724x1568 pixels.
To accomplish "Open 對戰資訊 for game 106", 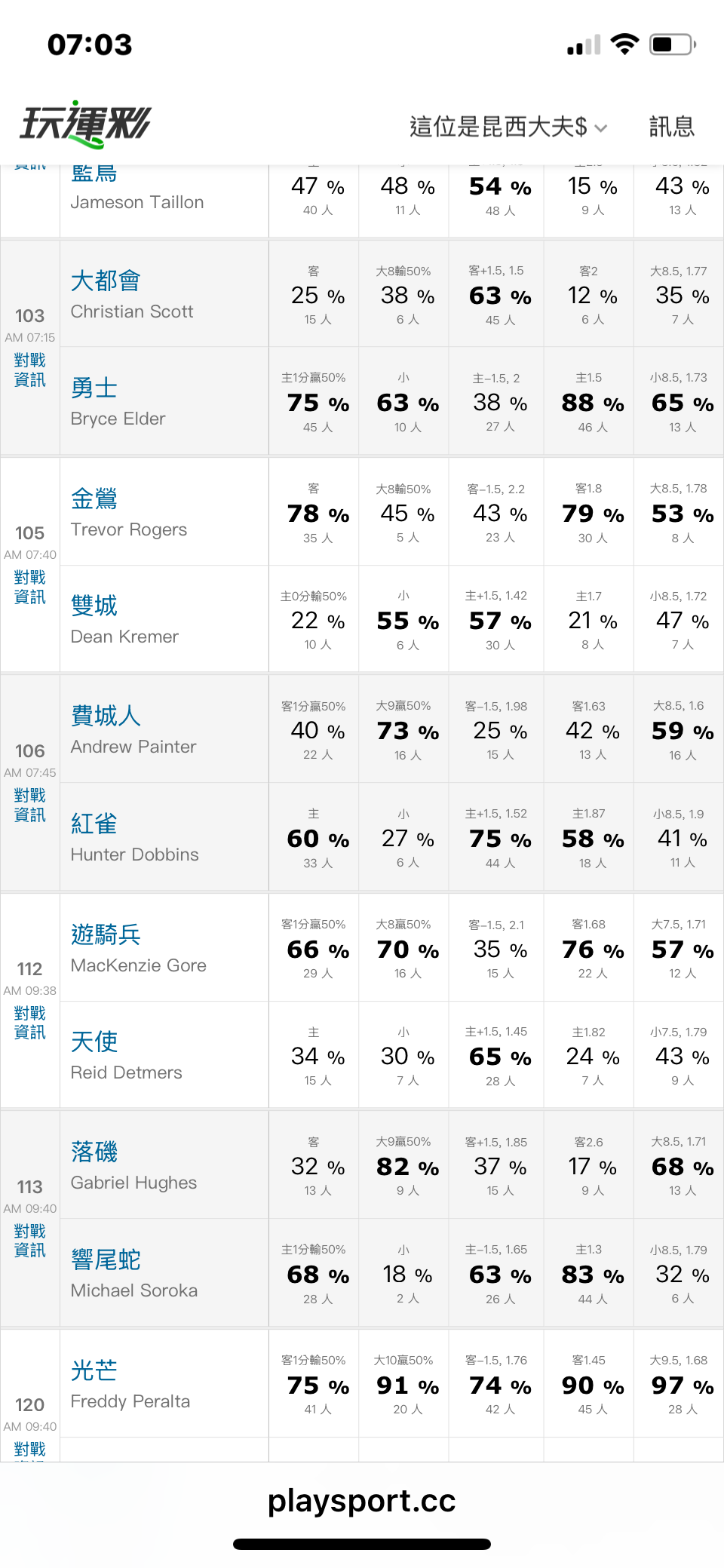I will (30, 805).
